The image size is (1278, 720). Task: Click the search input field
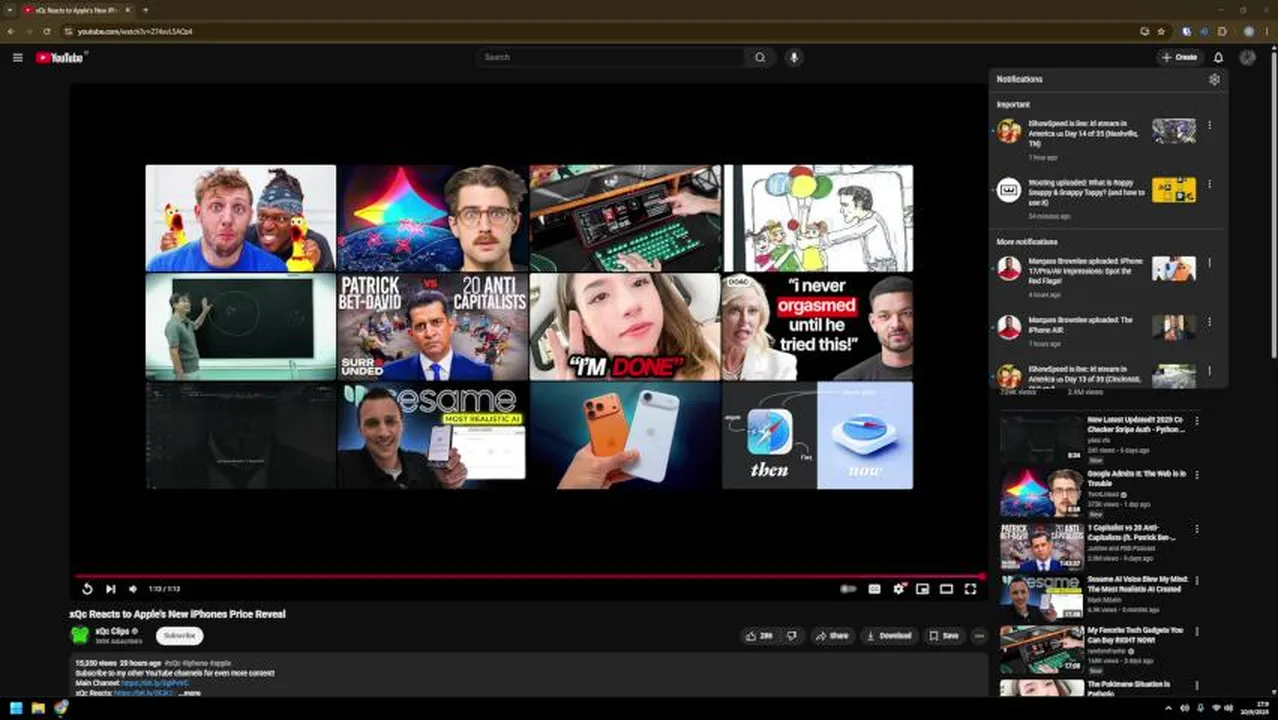coord(612,57)
